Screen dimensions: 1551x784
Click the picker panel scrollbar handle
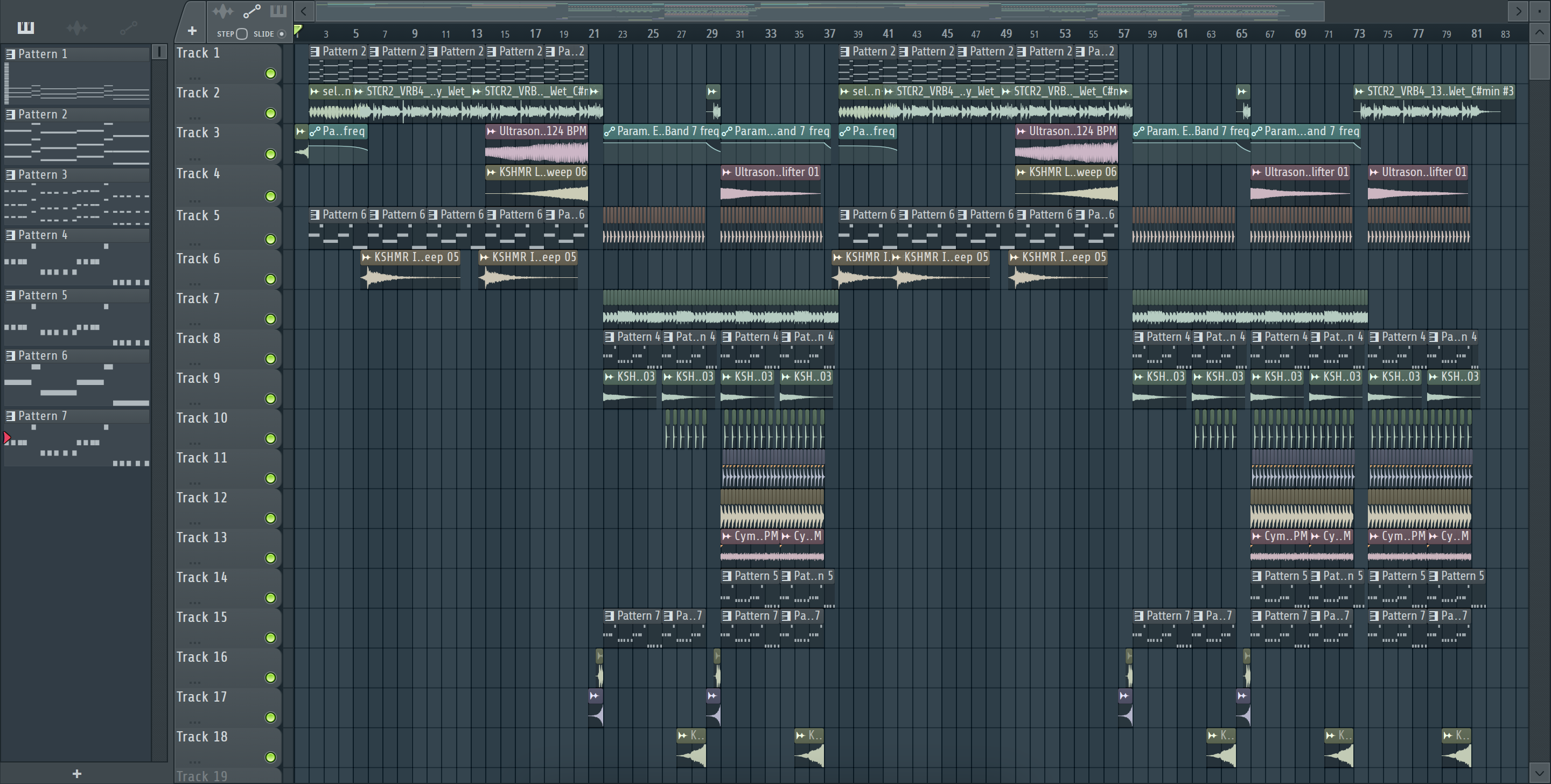(159, 52)
